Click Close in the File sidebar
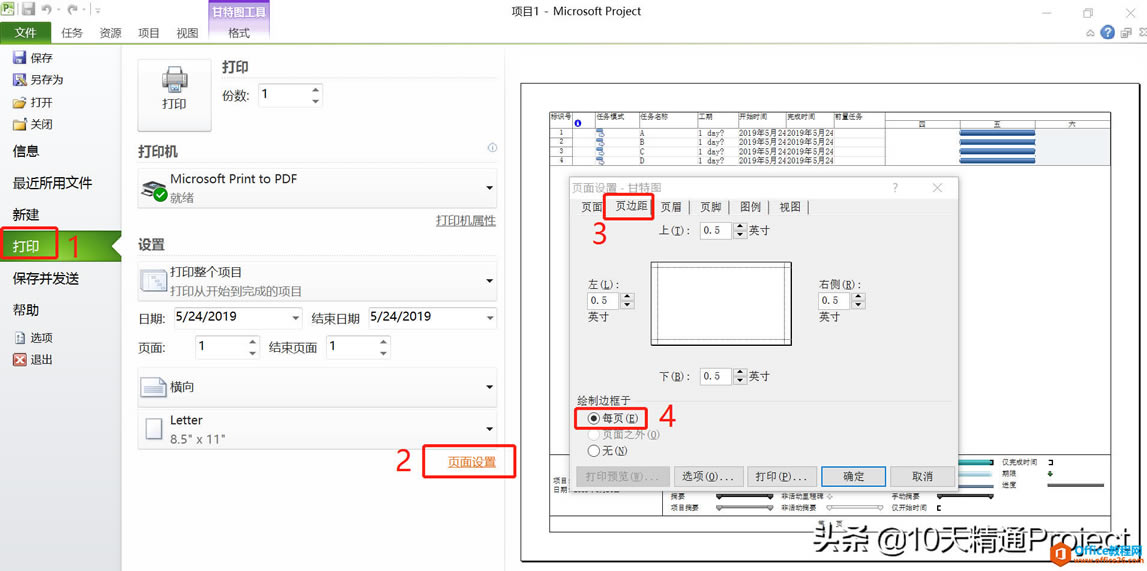The image size is (1147, 571). pos(33,124)
